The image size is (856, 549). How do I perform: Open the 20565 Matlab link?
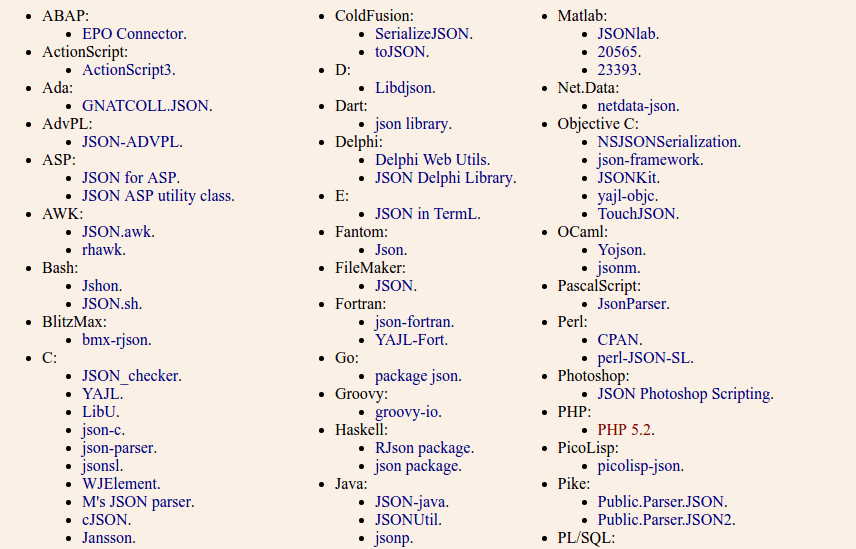[618, 52]
